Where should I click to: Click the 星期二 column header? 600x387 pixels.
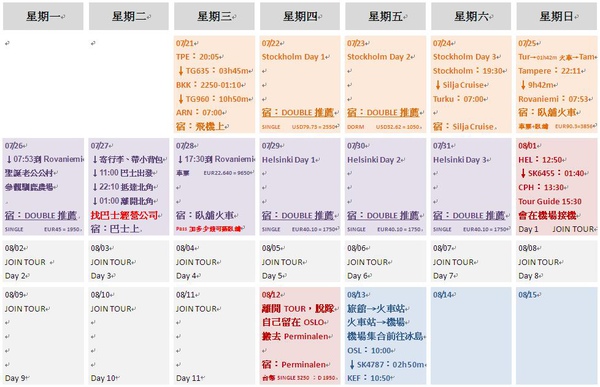coord(129,16)
